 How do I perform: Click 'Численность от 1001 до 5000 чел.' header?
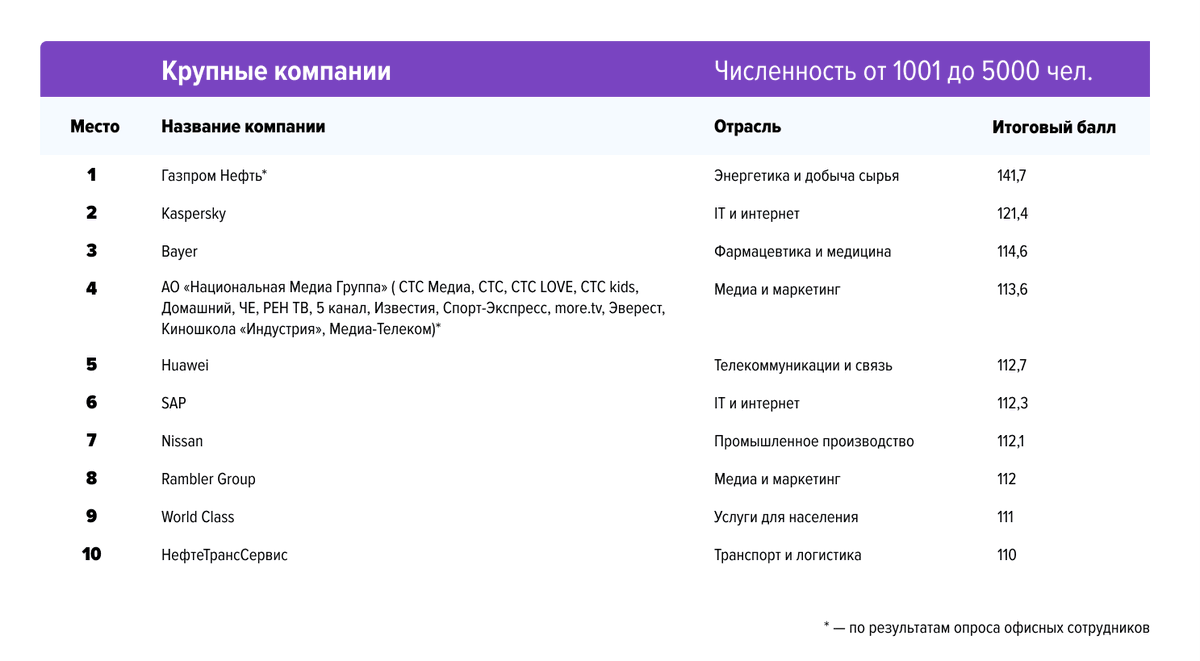[904, 72]
